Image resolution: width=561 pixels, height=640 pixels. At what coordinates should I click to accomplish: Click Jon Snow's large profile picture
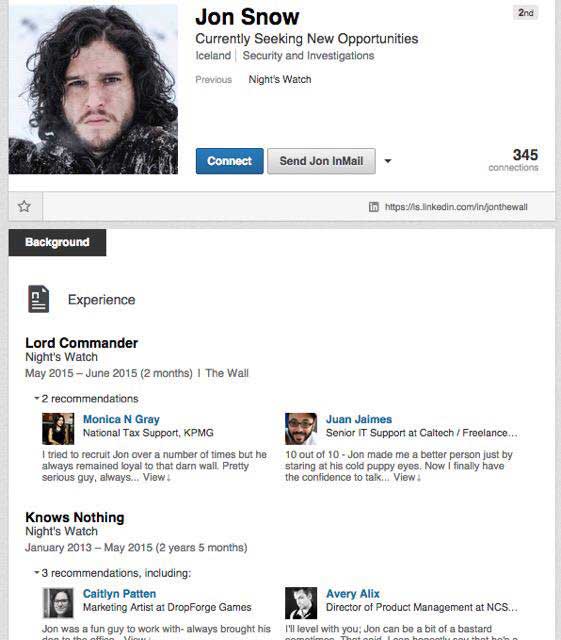click(x=93, y=87)
